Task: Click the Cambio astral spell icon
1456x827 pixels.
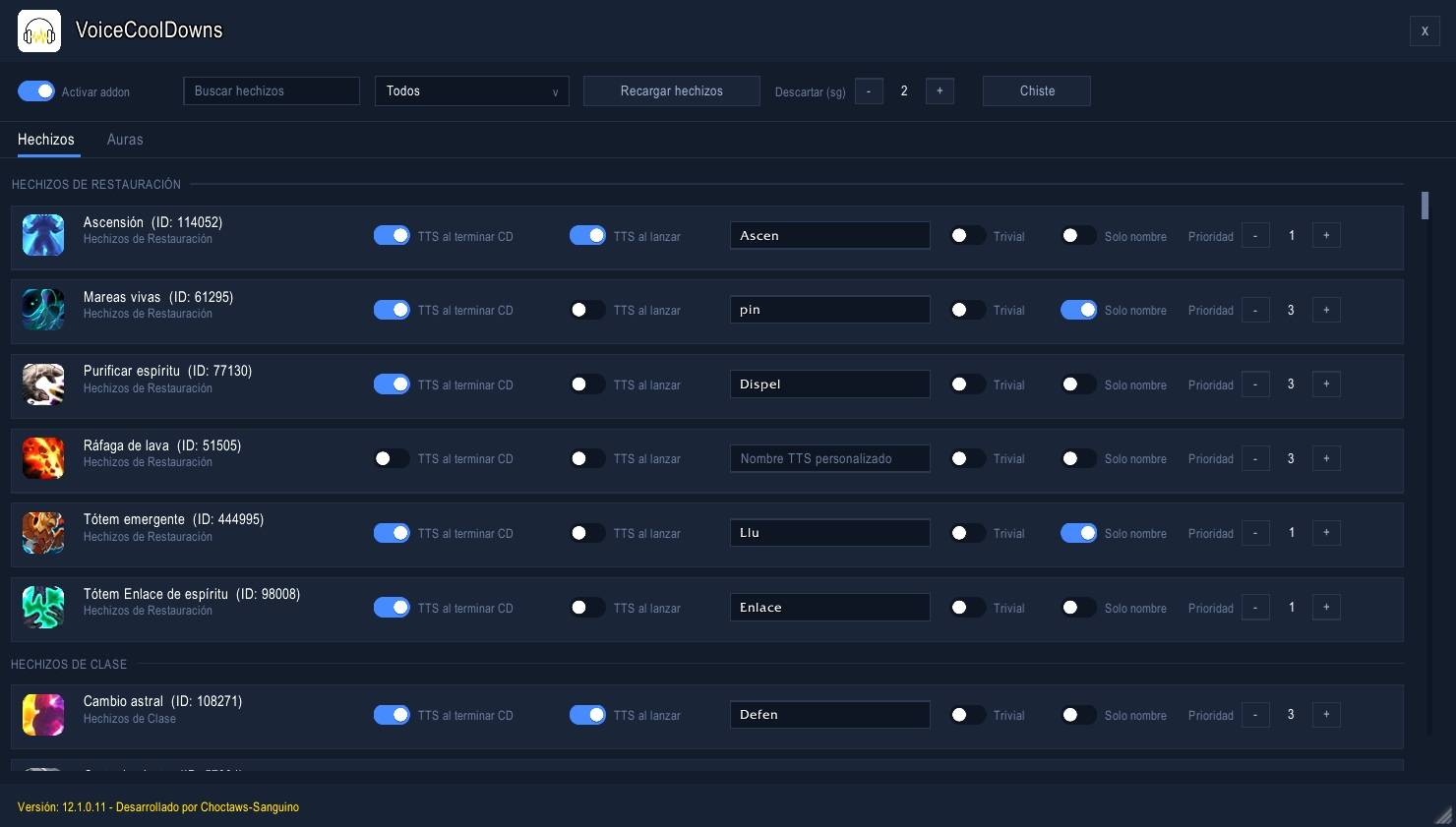Action: [x=43, y=715]
